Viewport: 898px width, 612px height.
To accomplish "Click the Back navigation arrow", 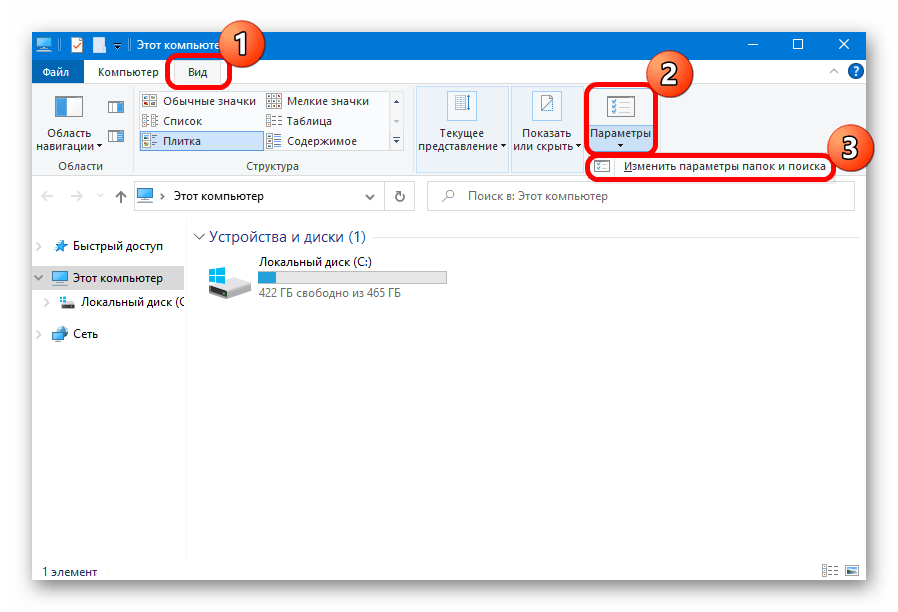I will [x=48, y=196].
